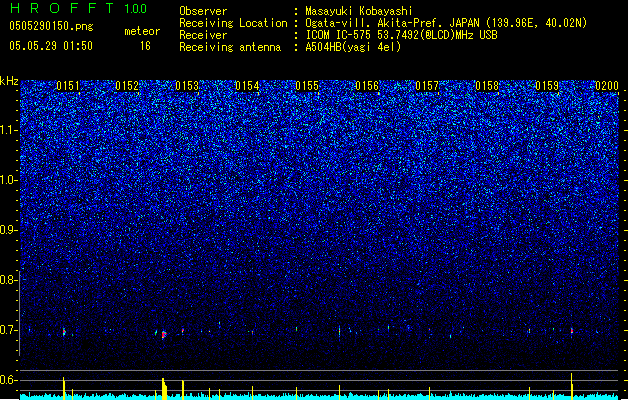The width and height of the screenshot is (629, 400).
Task: Click the 'meteor' label
Action: coord(142,31)
